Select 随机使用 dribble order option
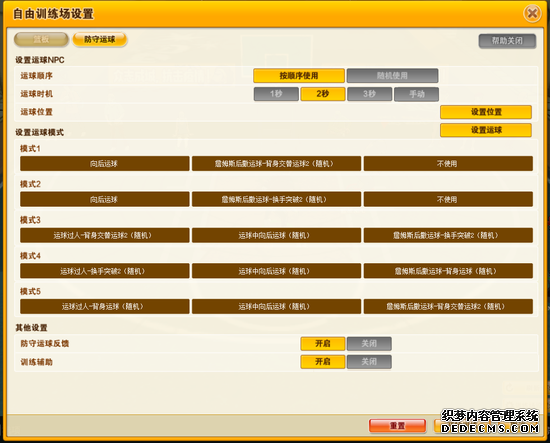Image resolution: width=550 pixels, height=443 pixels. (x=392, y=75)
